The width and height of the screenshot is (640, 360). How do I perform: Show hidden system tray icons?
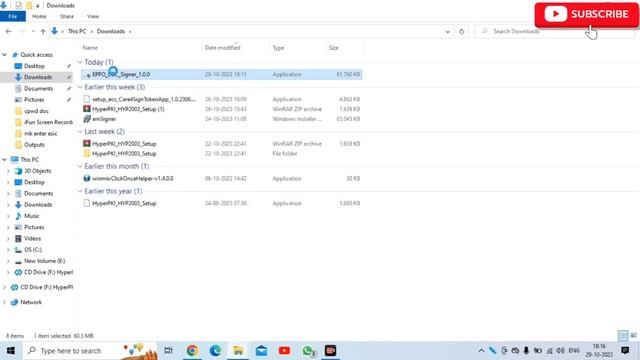481,351
